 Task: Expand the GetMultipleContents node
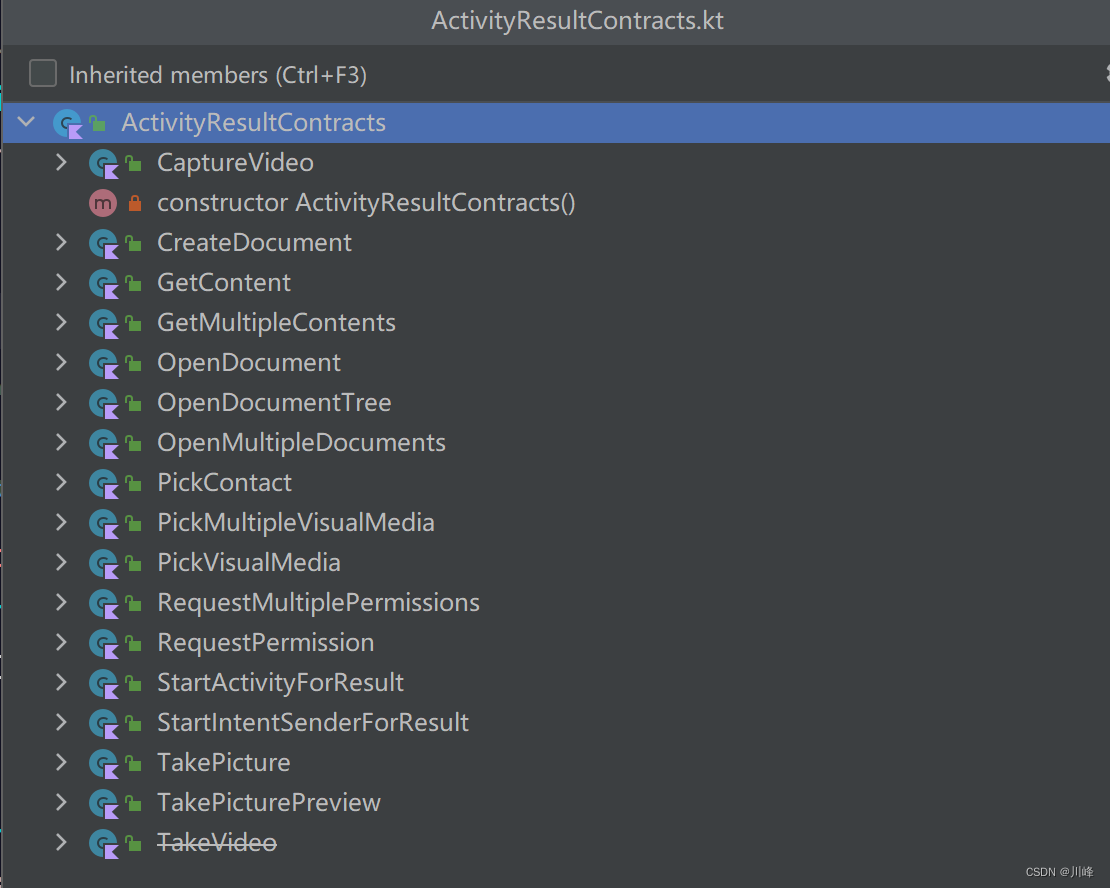(x=61, y=322)
